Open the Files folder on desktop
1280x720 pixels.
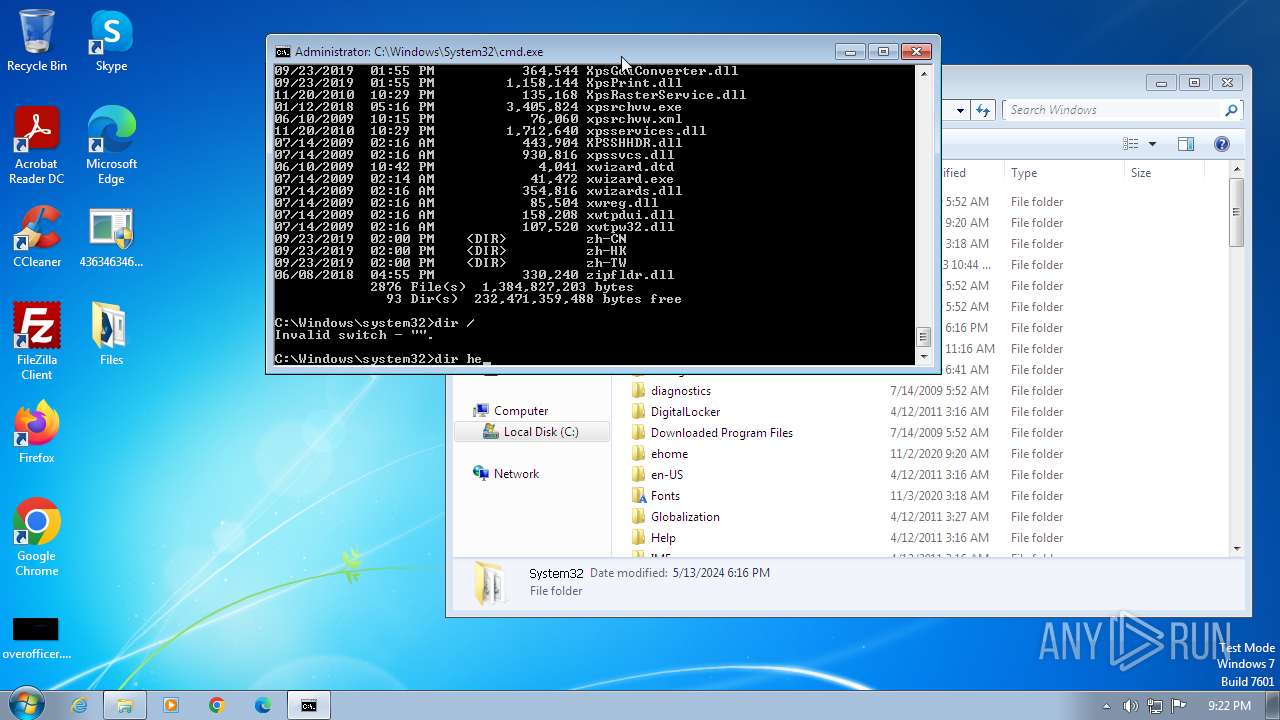click(x=111, y=334)
